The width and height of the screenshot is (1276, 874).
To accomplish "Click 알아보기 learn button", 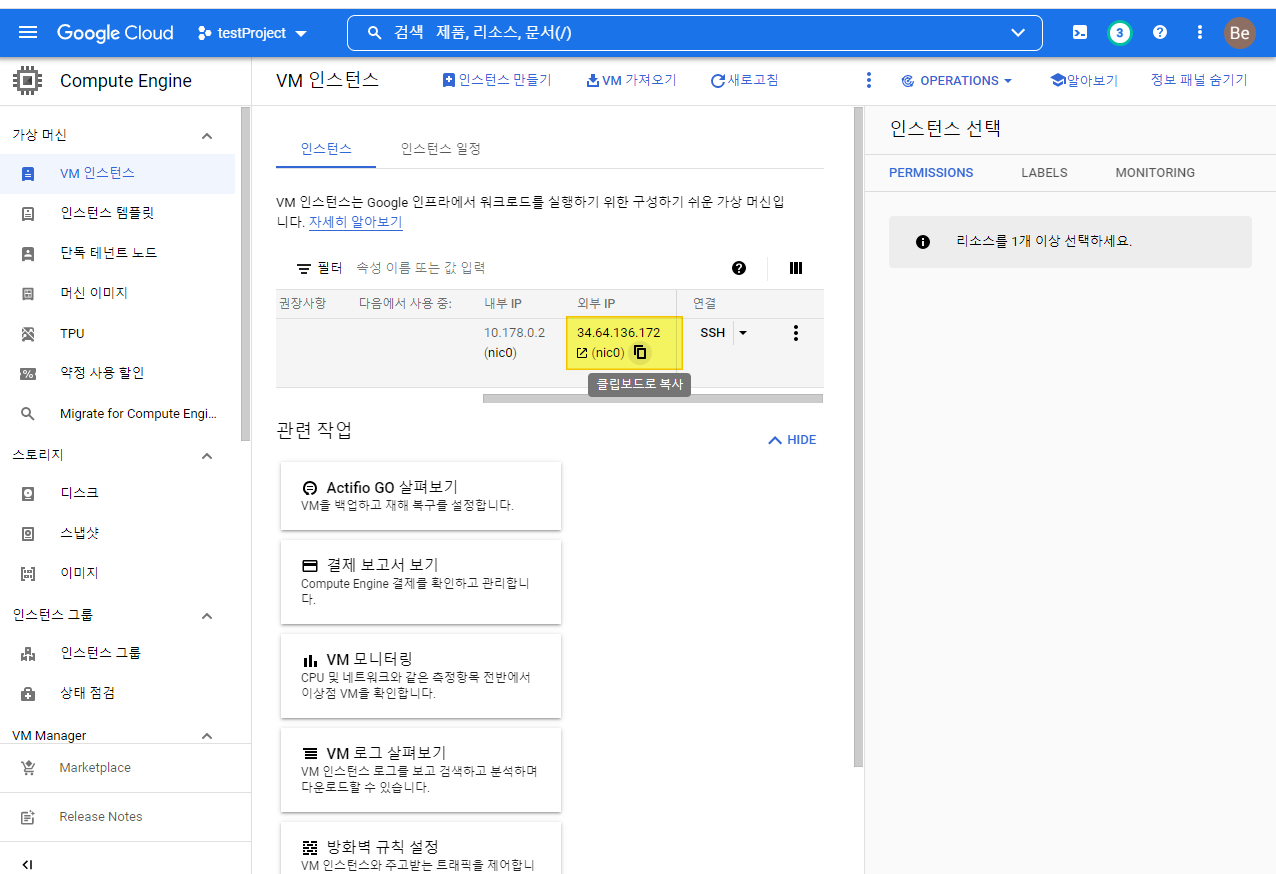I will pos(1084,80).
